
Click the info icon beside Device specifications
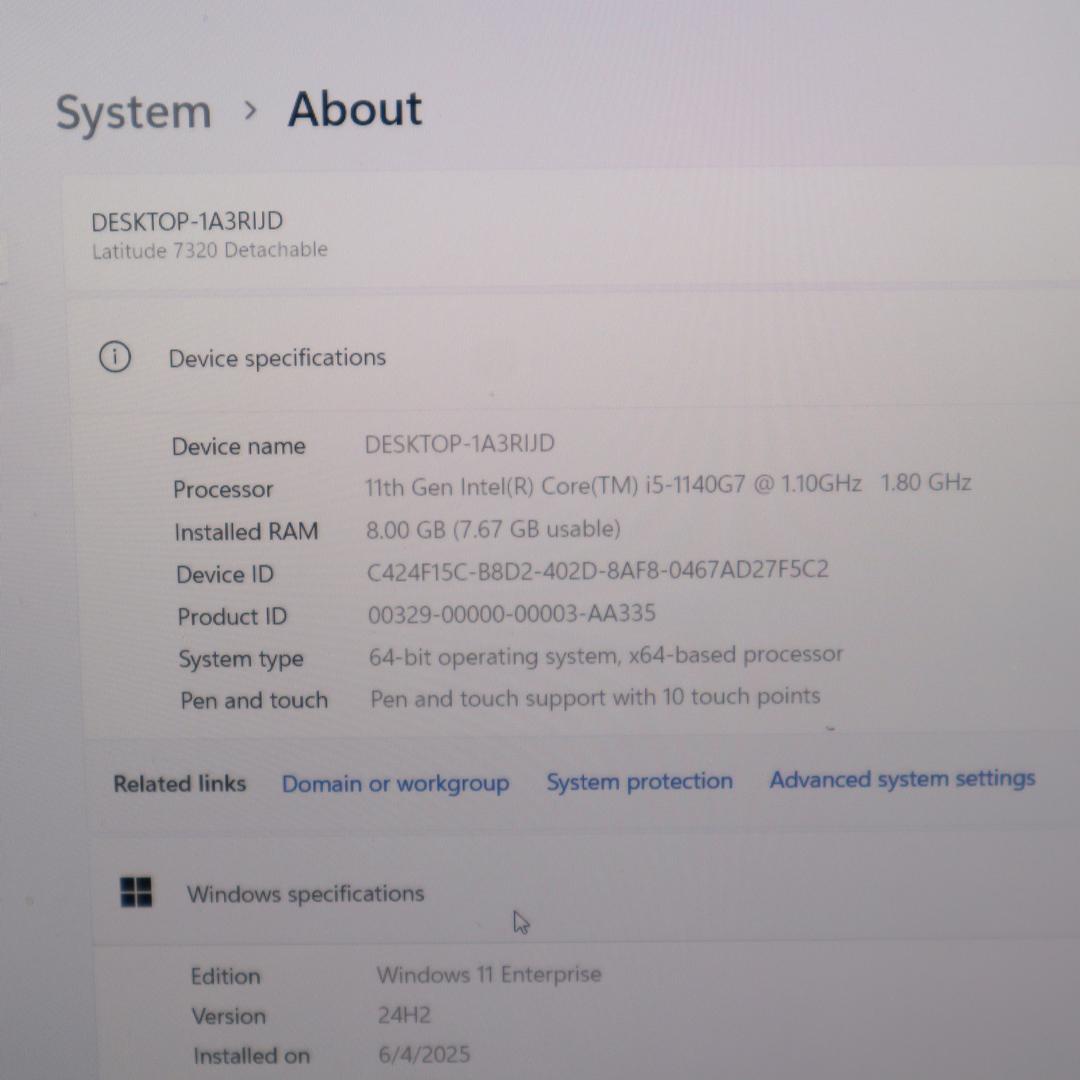(x=114, y=357)
